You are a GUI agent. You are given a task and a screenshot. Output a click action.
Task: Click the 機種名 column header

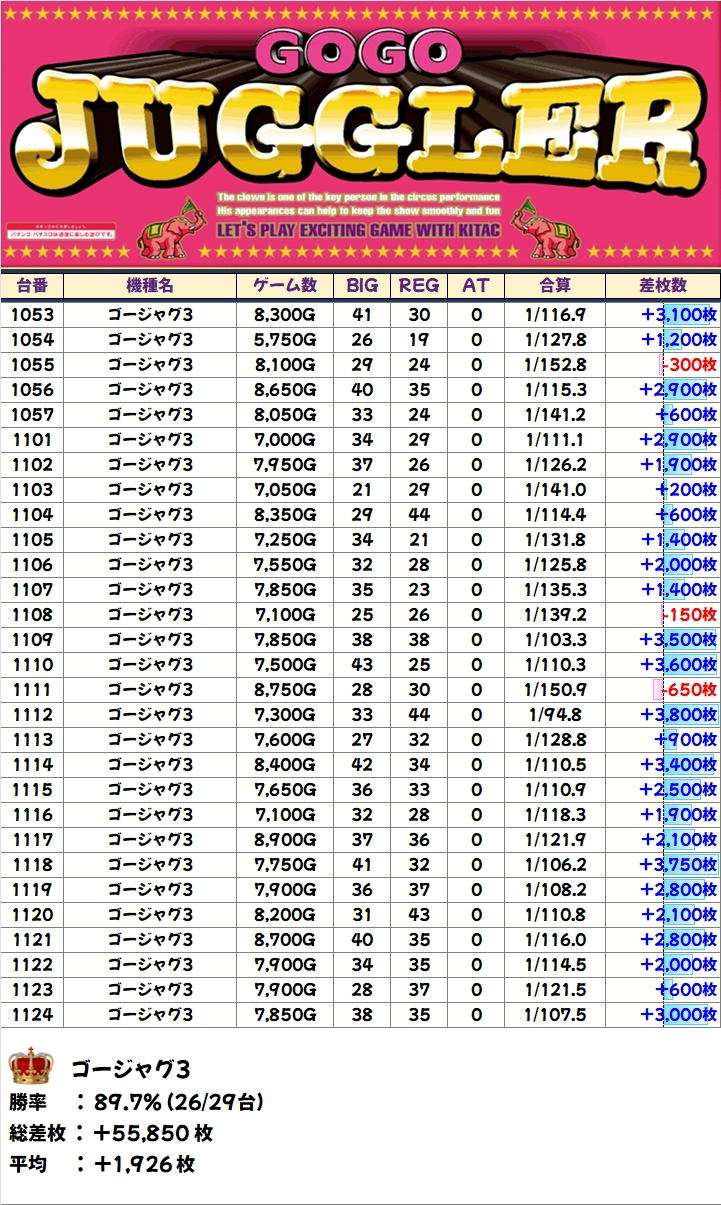150,285
